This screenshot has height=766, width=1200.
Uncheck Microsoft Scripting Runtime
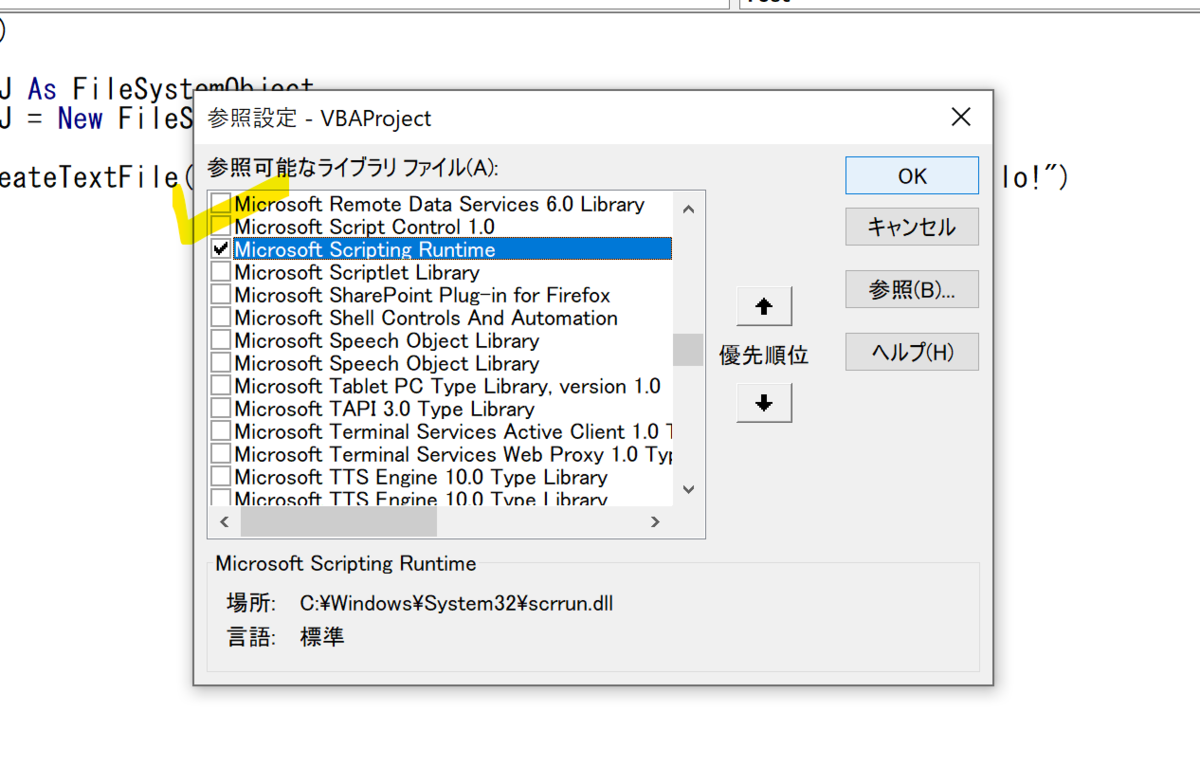tap(220, 248)
